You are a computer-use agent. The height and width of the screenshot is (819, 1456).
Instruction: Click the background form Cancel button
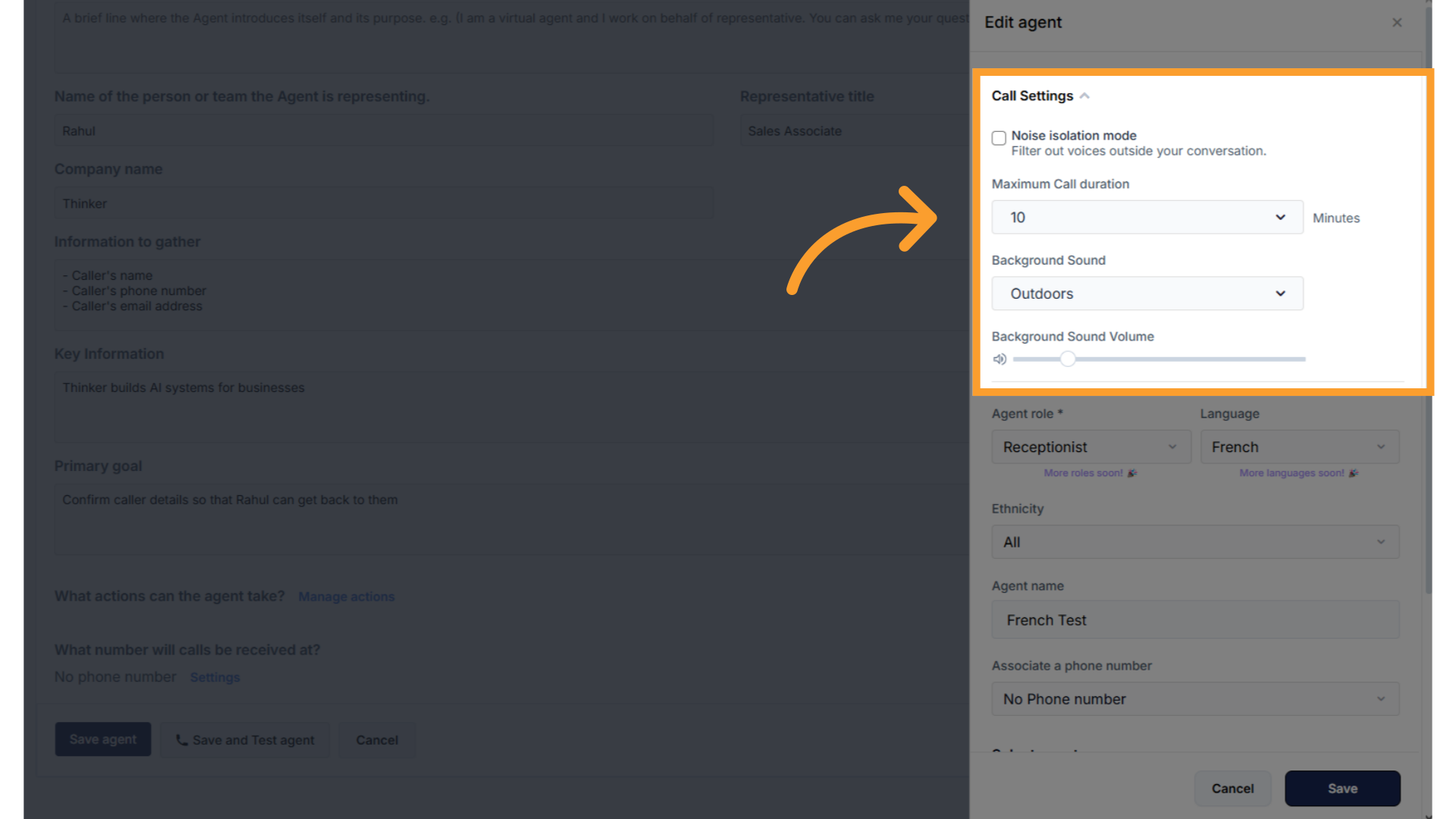377,740
